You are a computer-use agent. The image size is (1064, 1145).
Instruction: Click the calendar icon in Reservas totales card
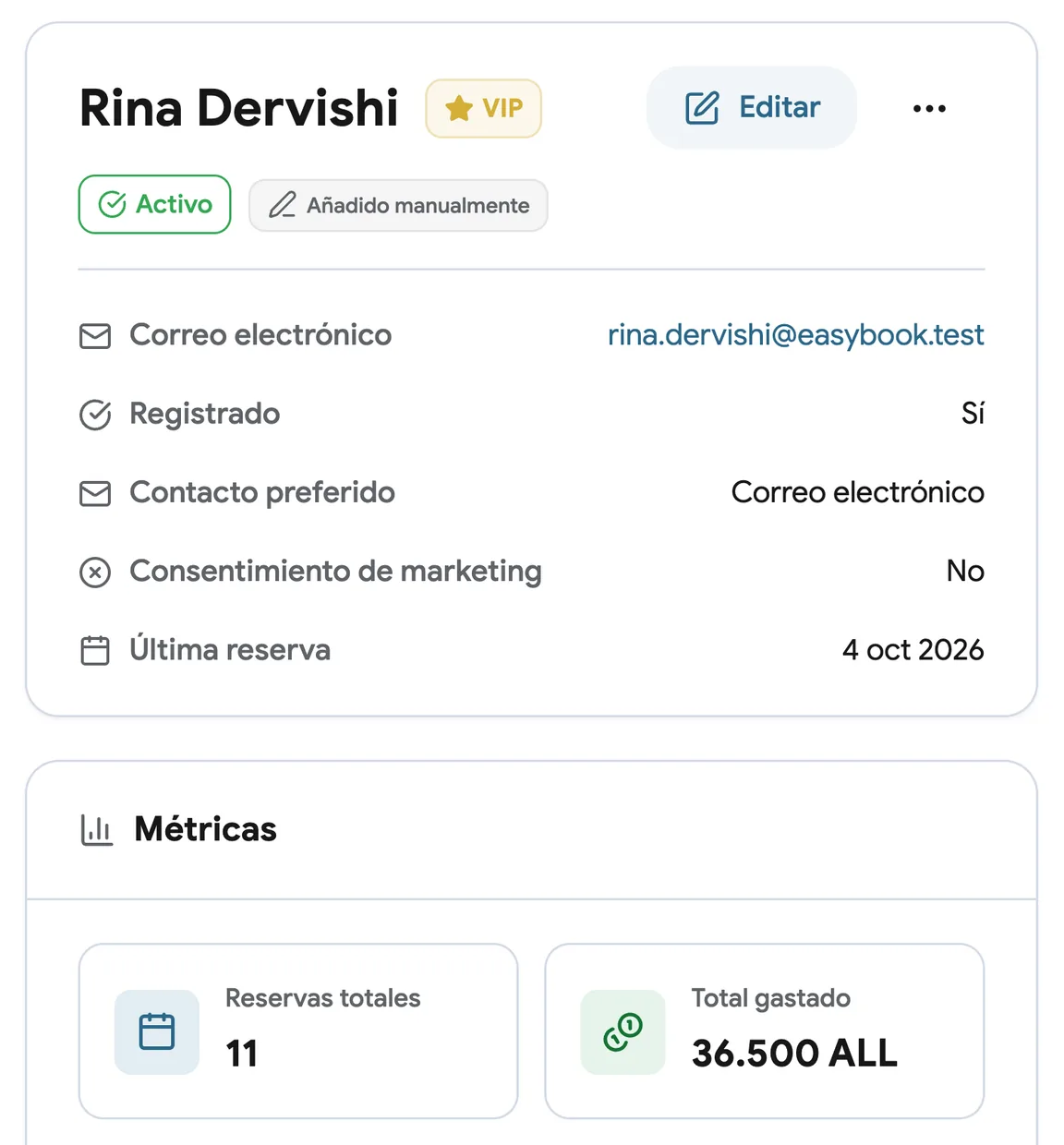coord(157,1031)
